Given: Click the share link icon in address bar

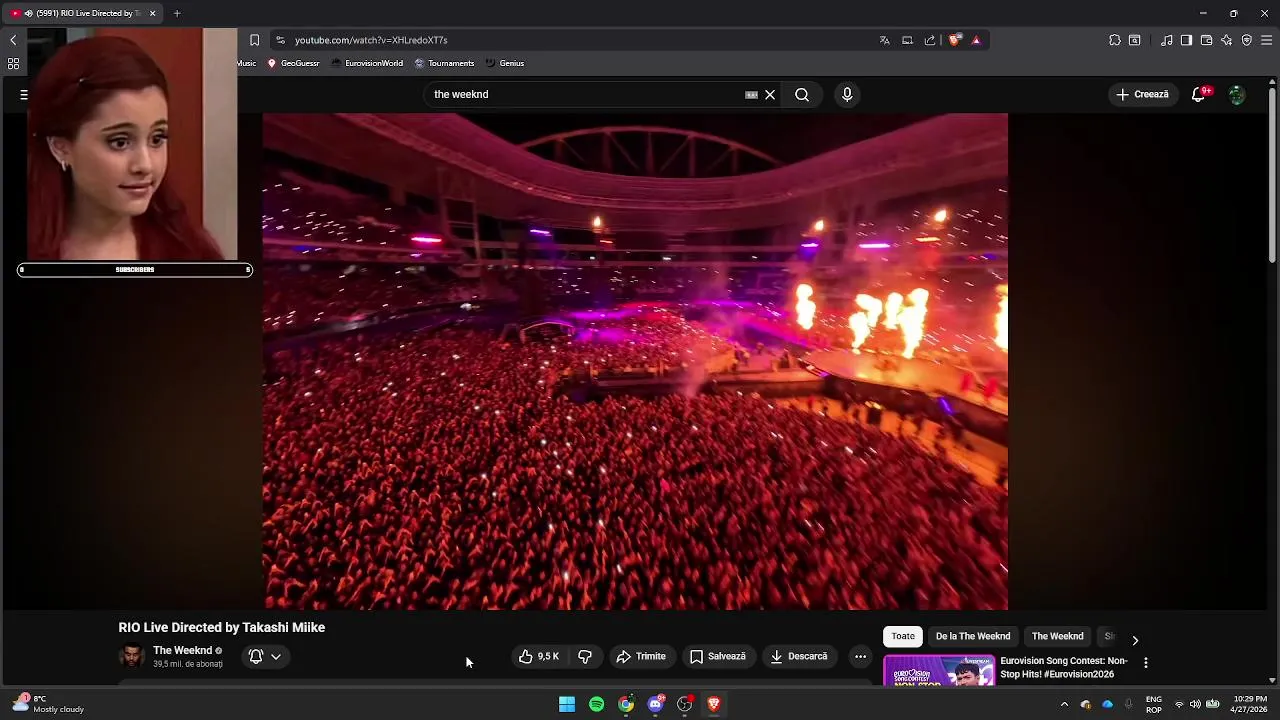Looking at the screenshot, I should click(x=930, y=40).
